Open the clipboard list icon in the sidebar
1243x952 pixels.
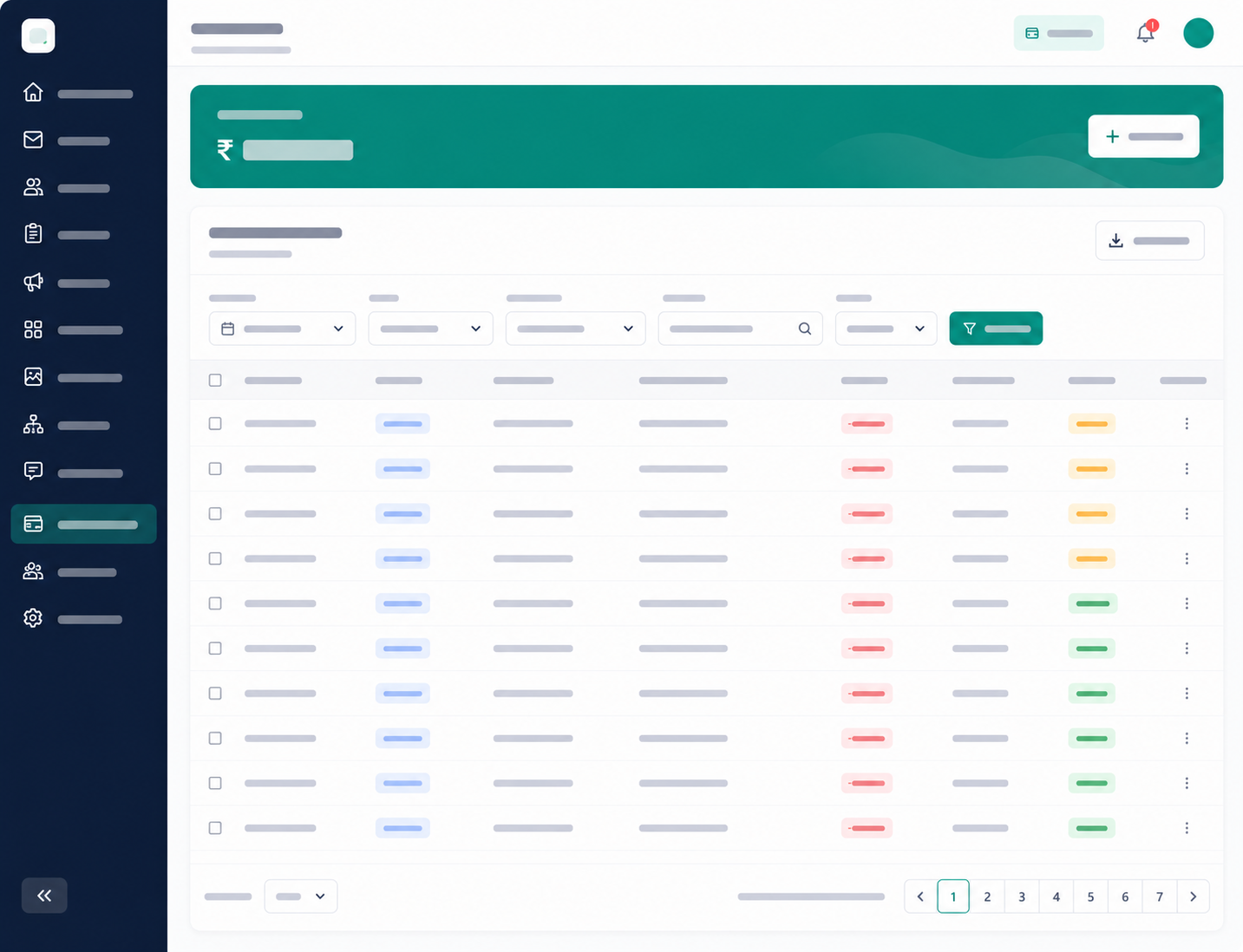click(x=33, y=233)
